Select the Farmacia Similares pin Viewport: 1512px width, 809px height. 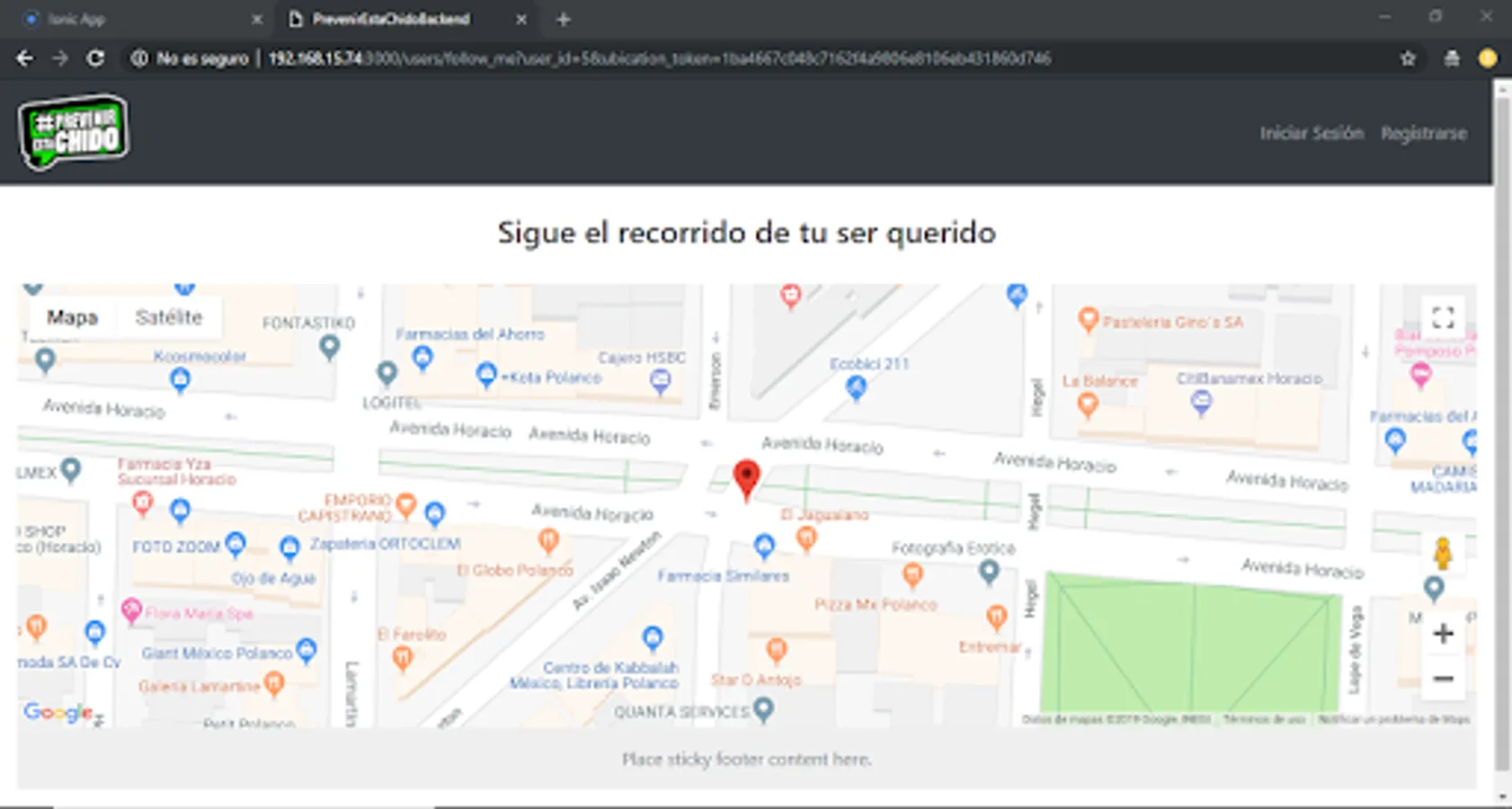tap(764, 545)
